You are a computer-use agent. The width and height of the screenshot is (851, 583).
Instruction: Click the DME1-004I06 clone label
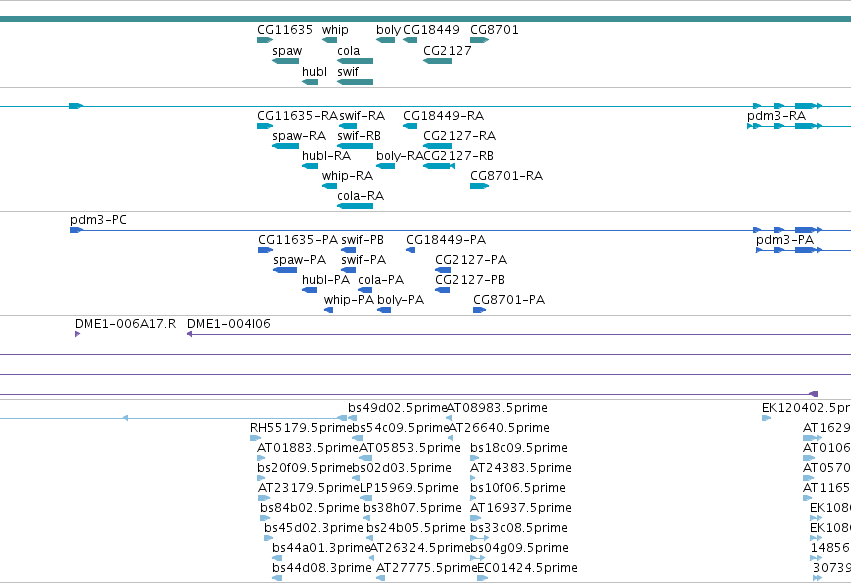(x=228, y=324)
